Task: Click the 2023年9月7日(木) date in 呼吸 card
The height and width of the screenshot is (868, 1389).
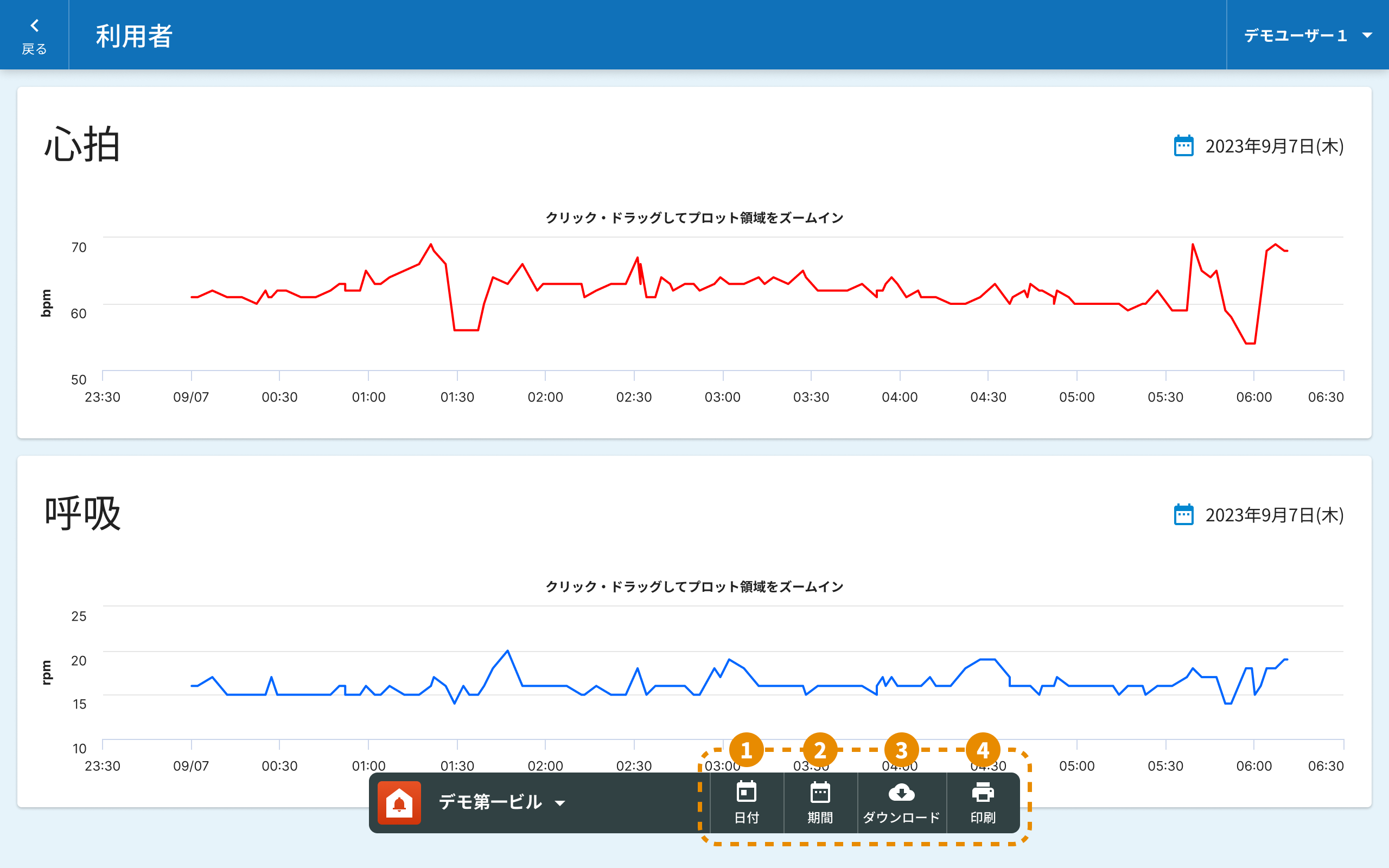Action: [x=1274, y=514]
